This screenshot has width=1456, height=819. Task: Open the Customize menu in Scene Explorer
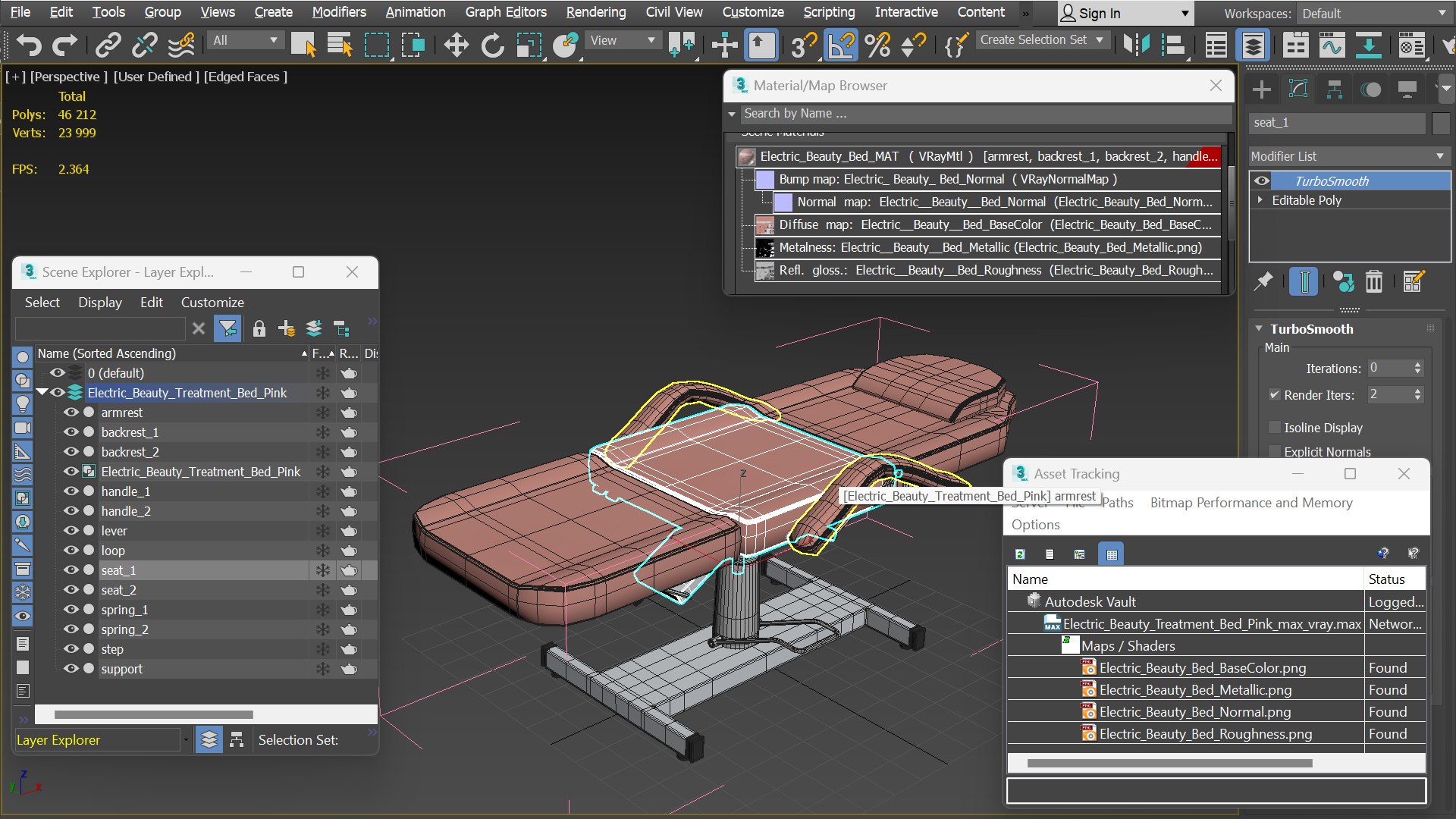212,303
